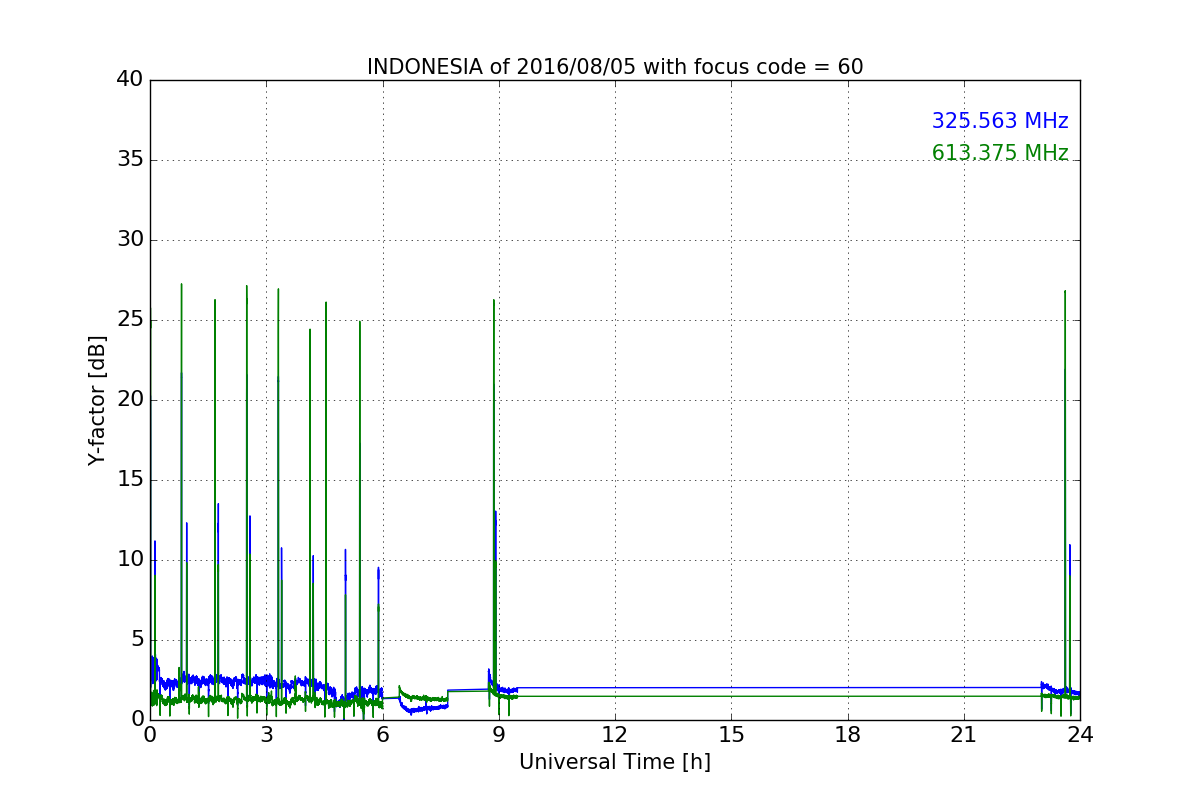This screenshot has height=800, width=1200.
Task: Click x-axis tick label '18'
Action: (848, 735)
